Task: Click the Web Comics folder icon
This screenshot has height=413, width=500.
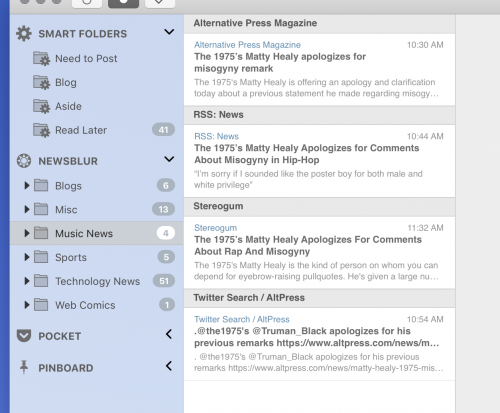Action: pos(41,305)
